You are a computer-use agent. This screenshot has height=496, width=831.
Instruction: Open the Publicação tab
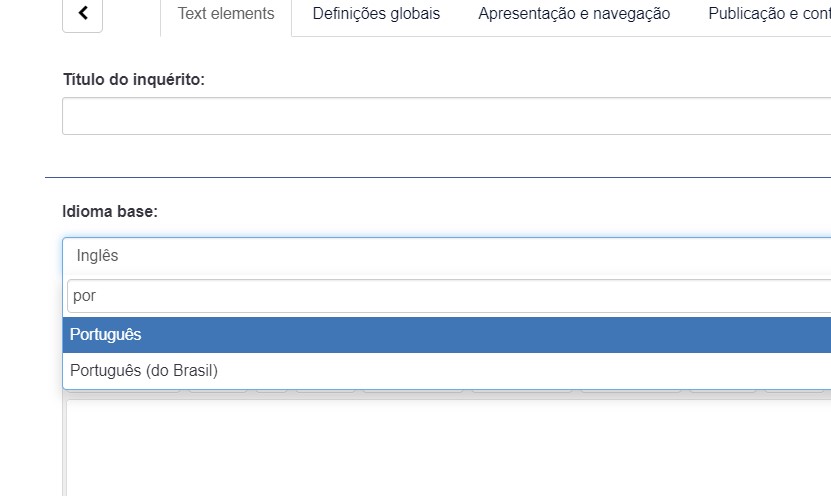click(768, 14)
